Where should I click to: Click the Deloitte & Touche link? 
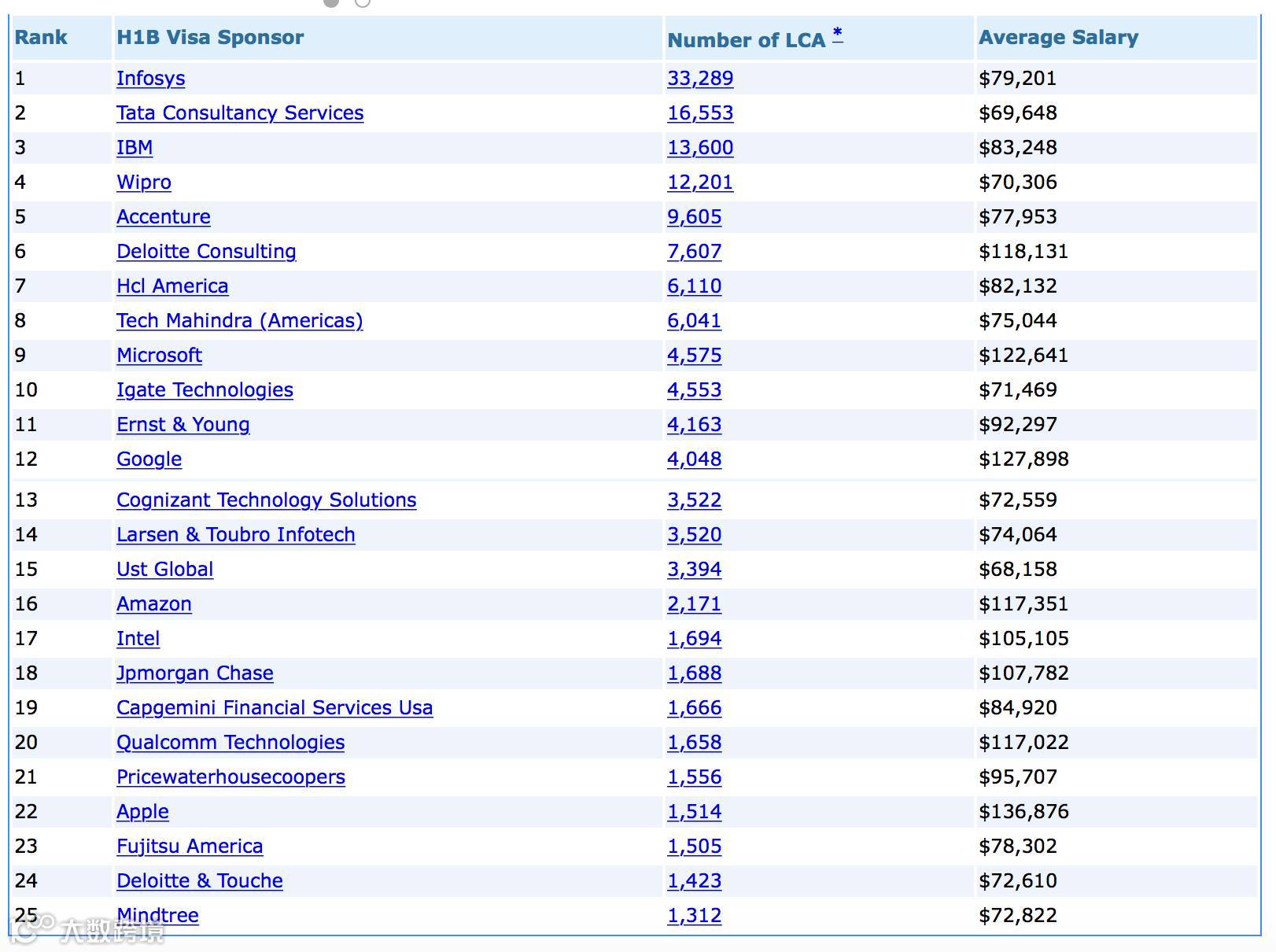click(200, 881)
